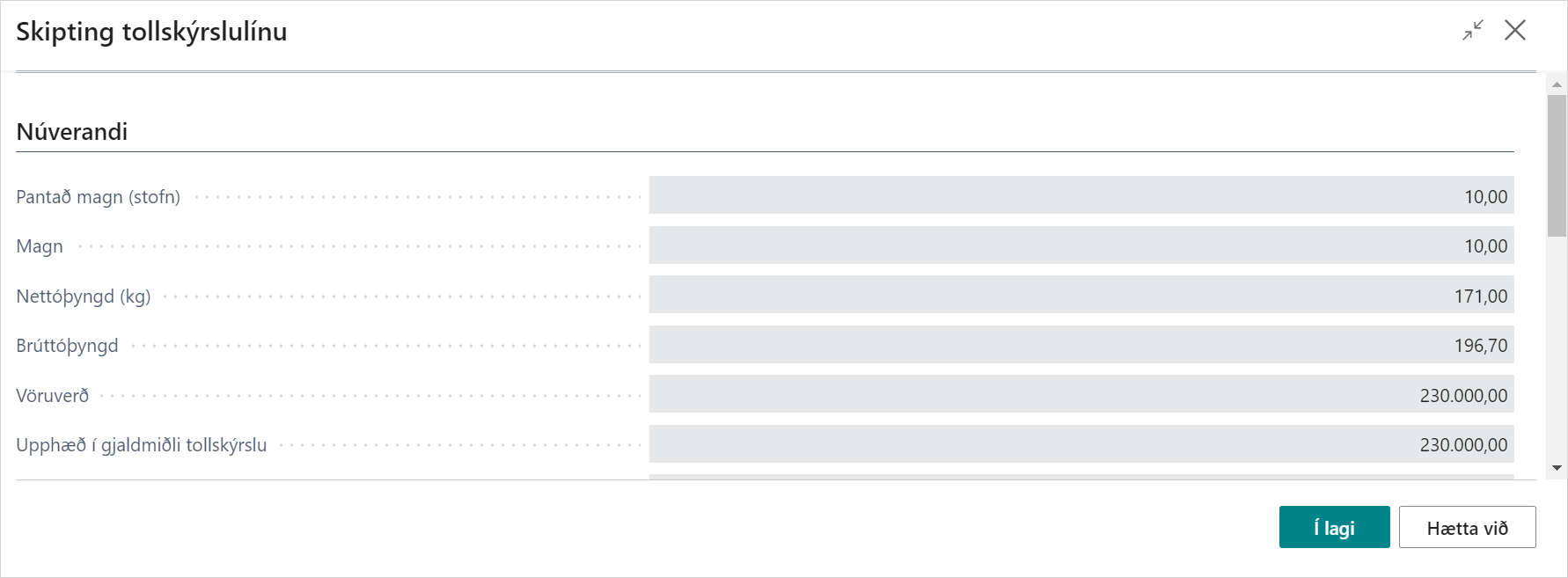This screenshot has width=1568, height=578.
Task: Click the scrollbar up arrow
Action: [1557, 85]
